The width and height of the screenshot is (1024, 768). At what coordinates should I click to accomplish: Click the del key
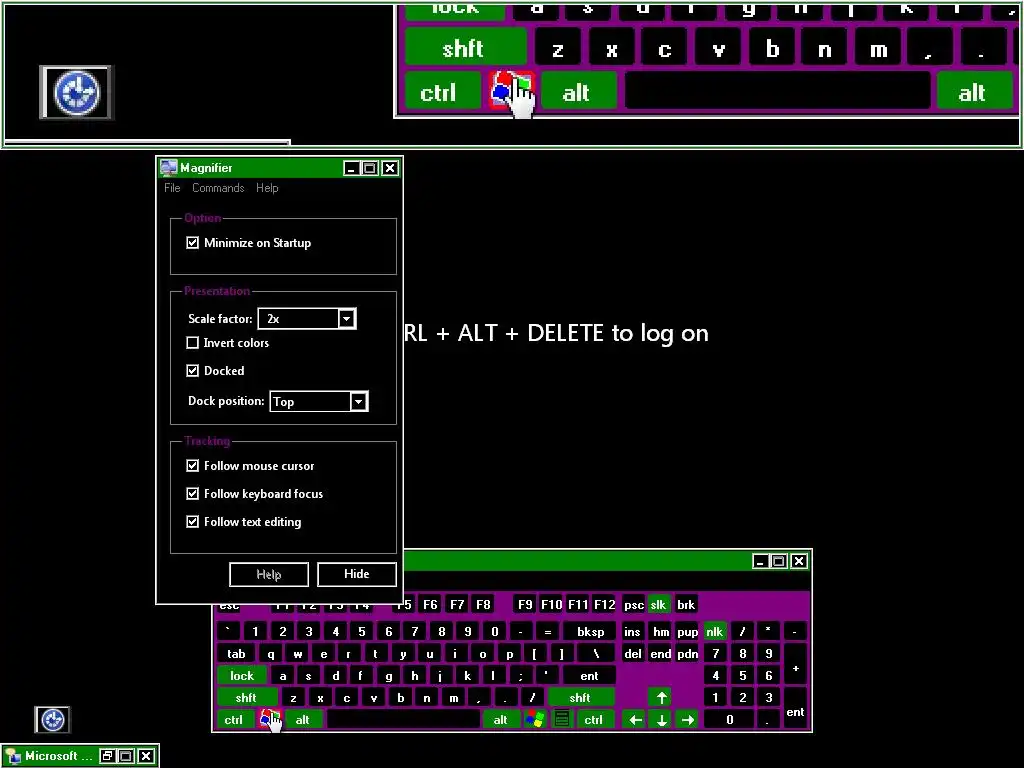click(x=633, y=654)
